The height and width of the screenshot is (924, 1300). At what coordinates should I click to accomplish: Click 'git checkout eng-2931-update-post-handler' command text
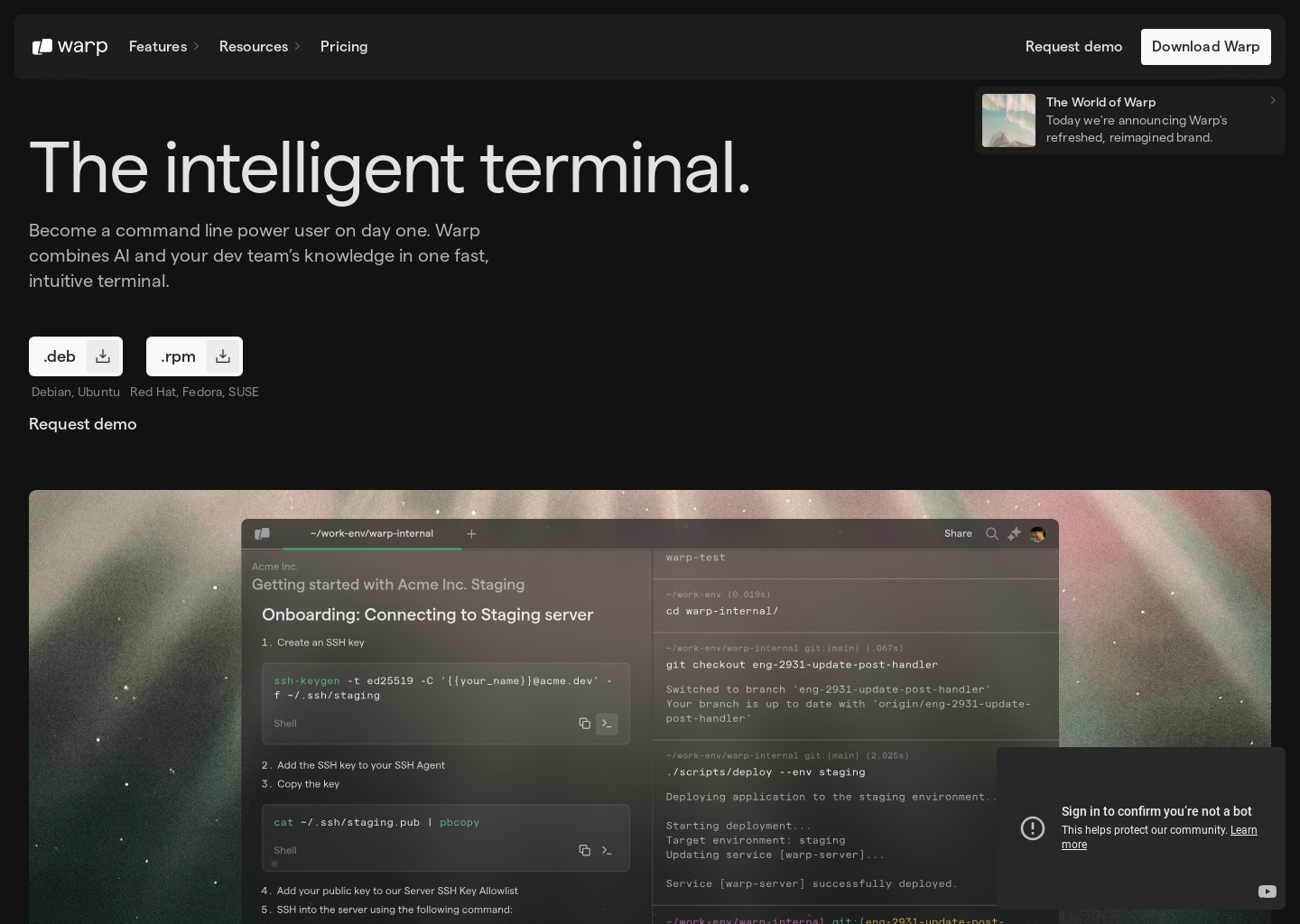(802, 665)
